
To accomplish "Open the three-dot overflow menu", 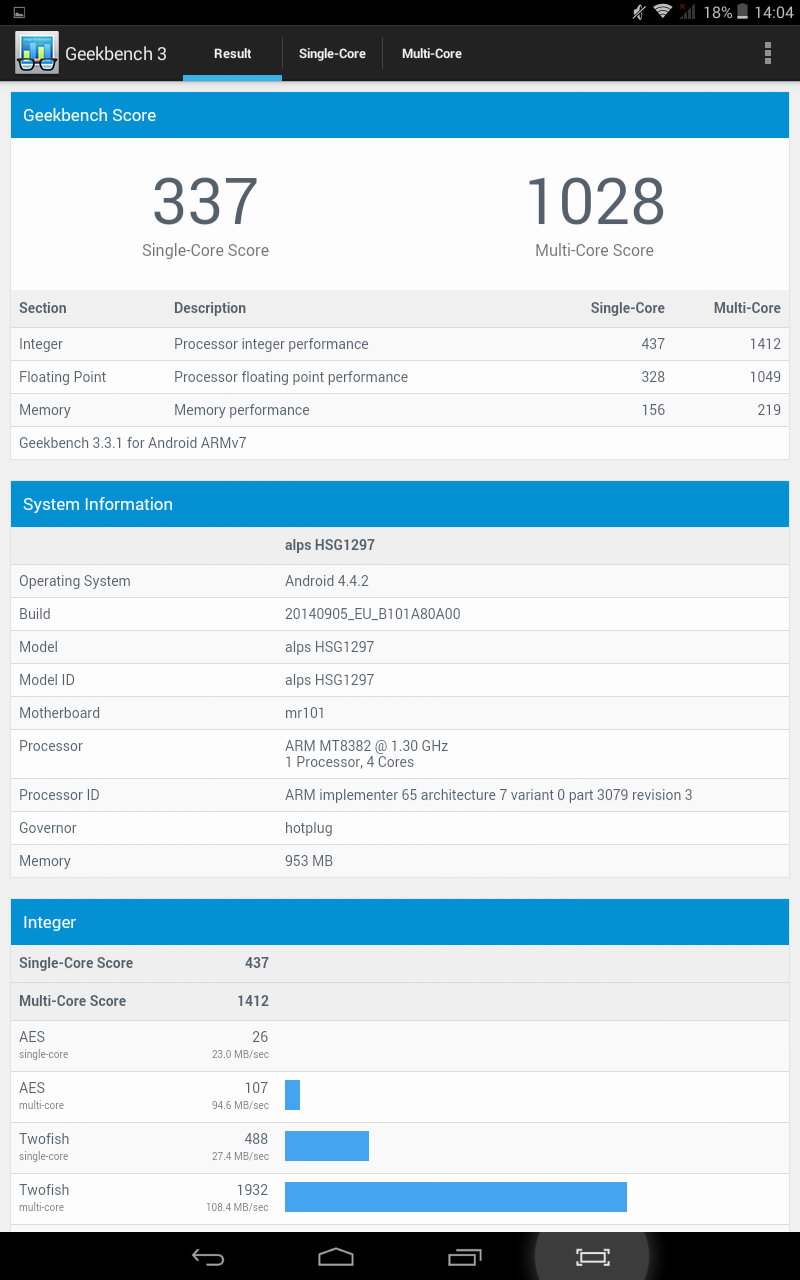I will tap(768, 53).
